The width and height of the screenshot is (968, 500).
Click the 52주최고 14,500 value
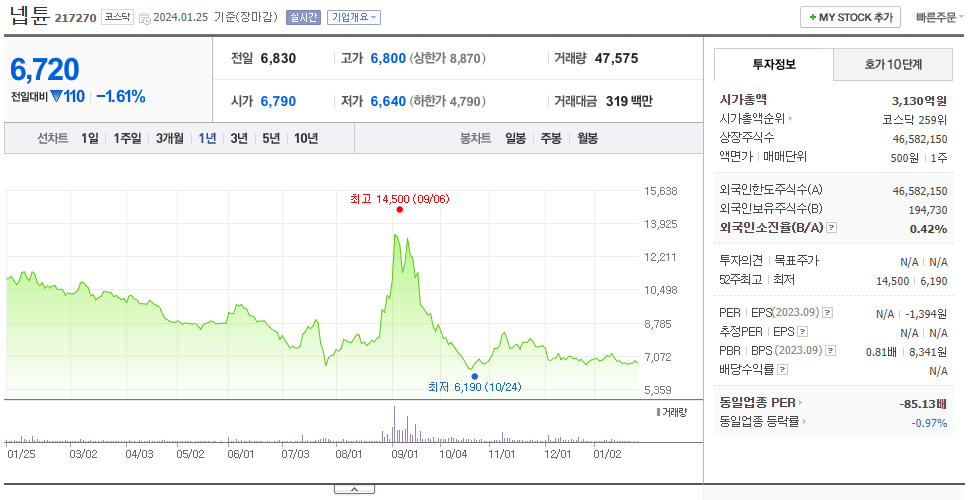(x=892, y=281)
